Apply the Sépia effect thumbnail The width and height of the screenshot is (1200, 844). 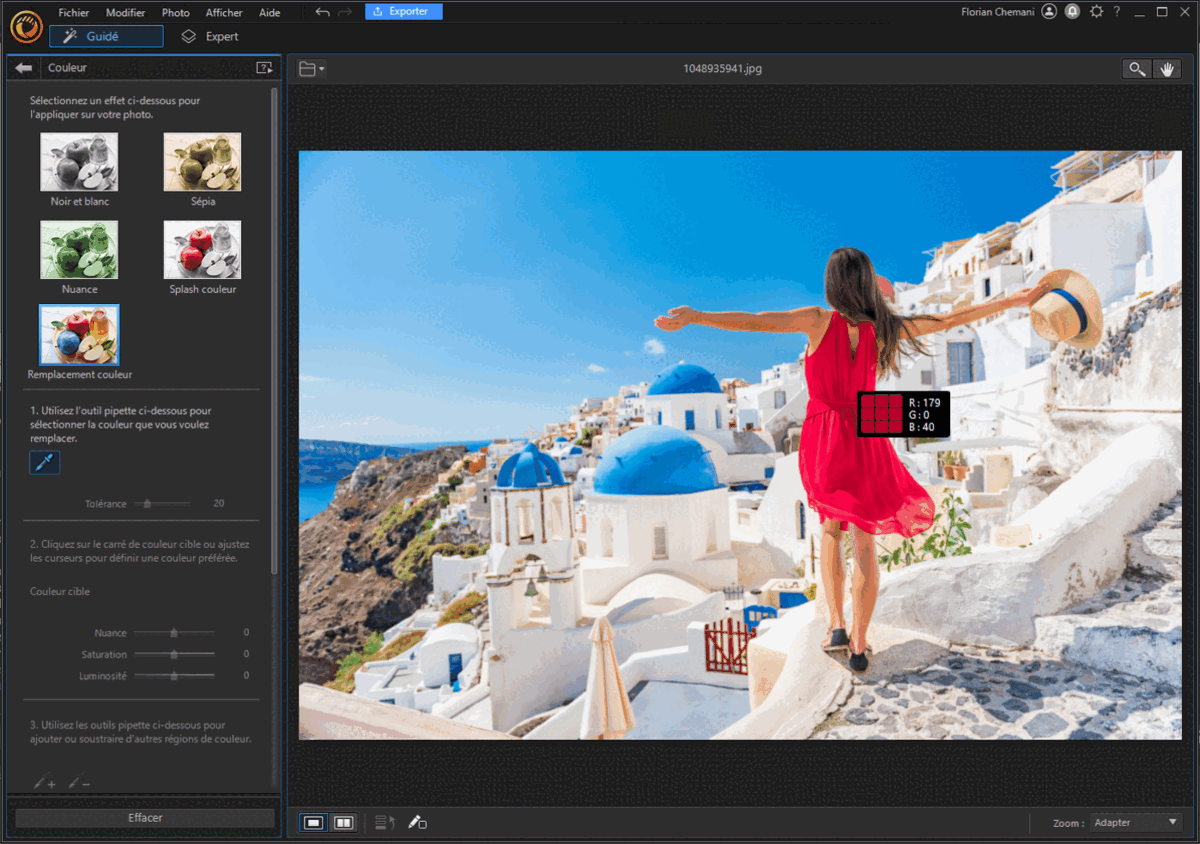pyautogui.click(x=202, y=161)
